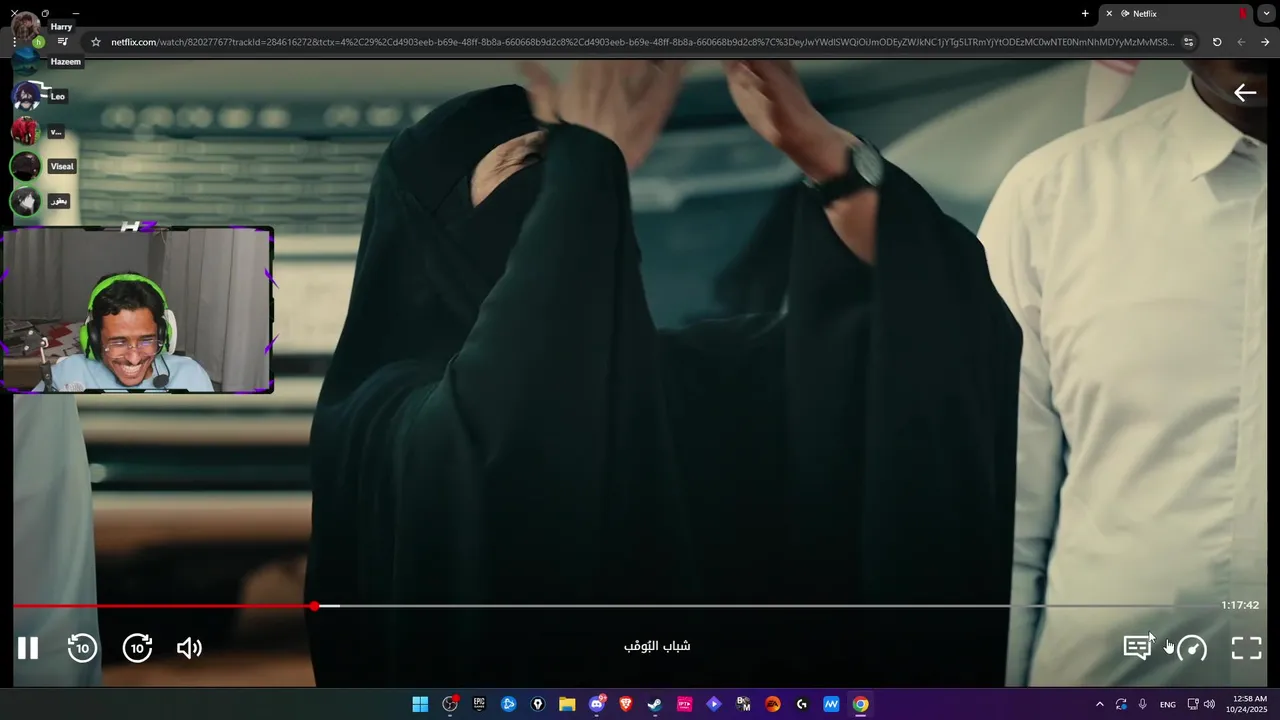Select the Netflix browser tab
Screen dimensions: 1280x720
click(x=1175, y=13)
